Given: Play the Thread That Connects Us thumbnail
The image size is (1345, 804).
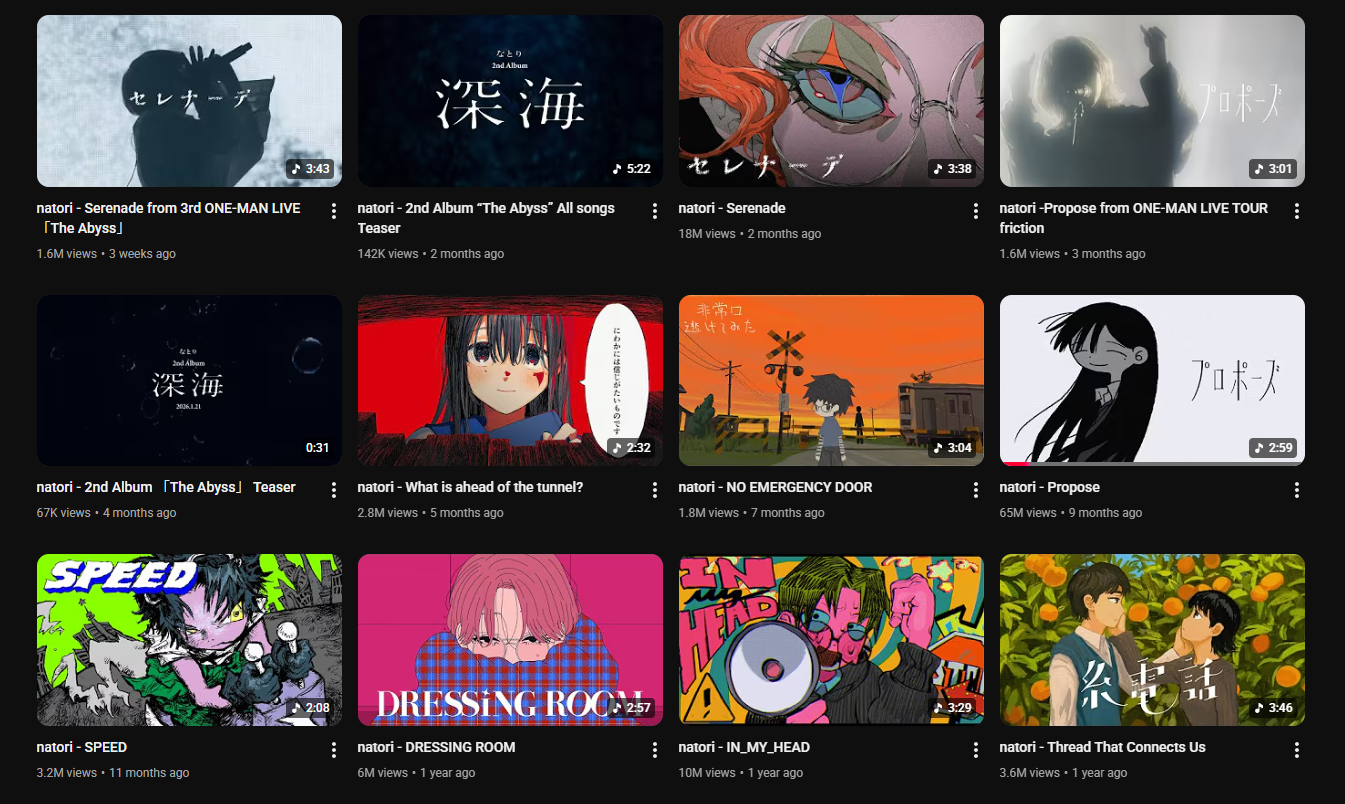Looking at the screenshot, I should point(1152,640).
